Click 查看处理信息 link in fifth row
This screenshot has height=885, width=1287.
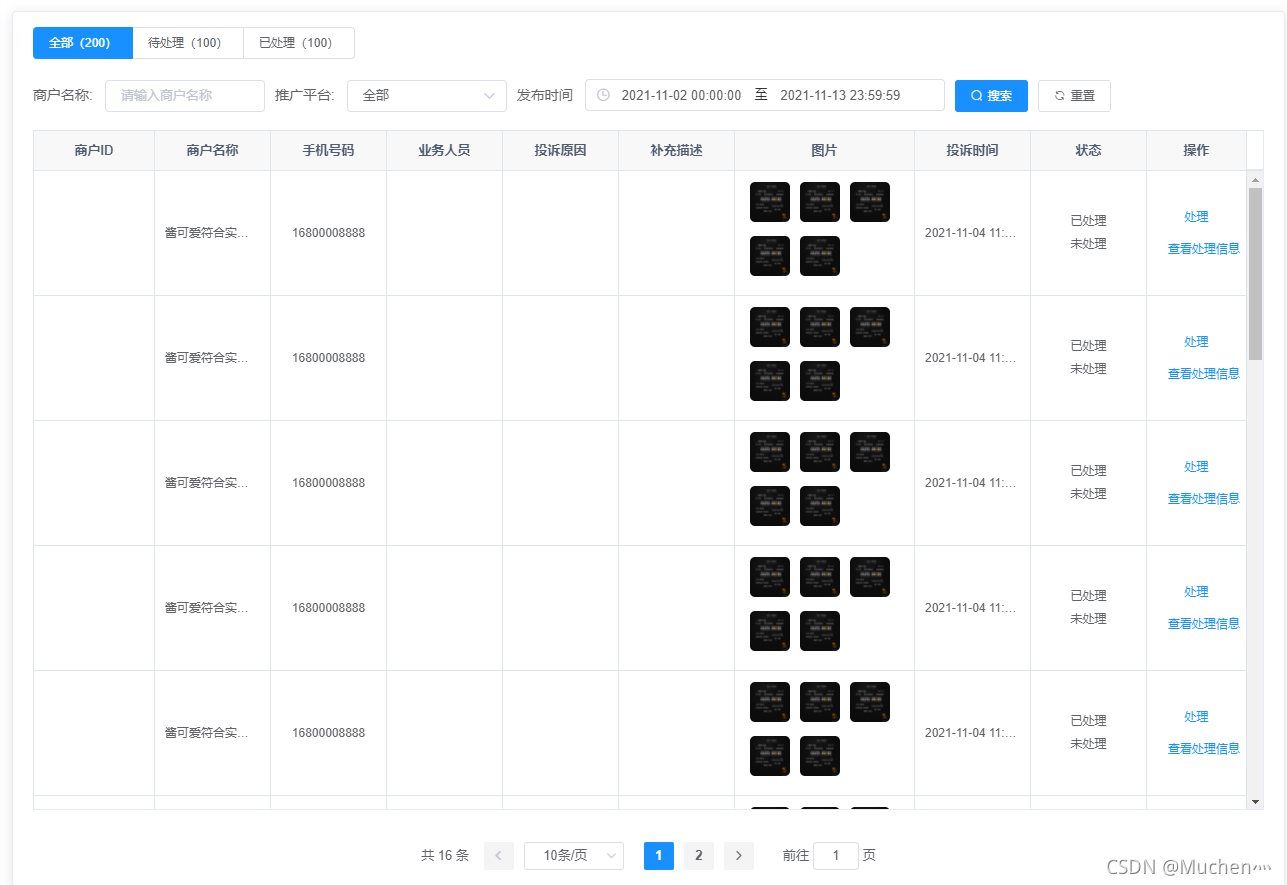click(x=1203, y=749)
